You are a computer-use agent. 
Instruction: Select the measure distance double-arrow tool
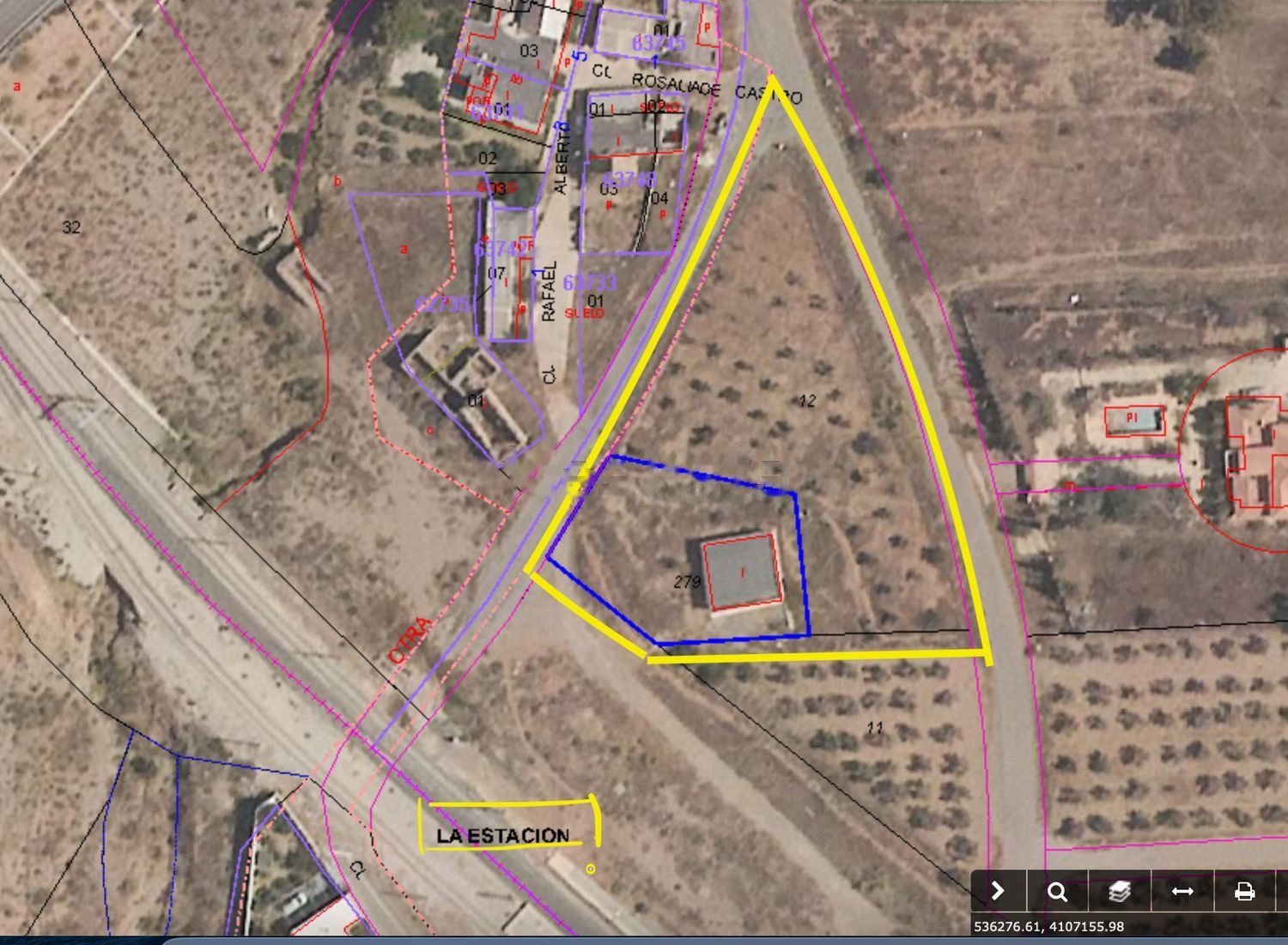[1182, 892]
